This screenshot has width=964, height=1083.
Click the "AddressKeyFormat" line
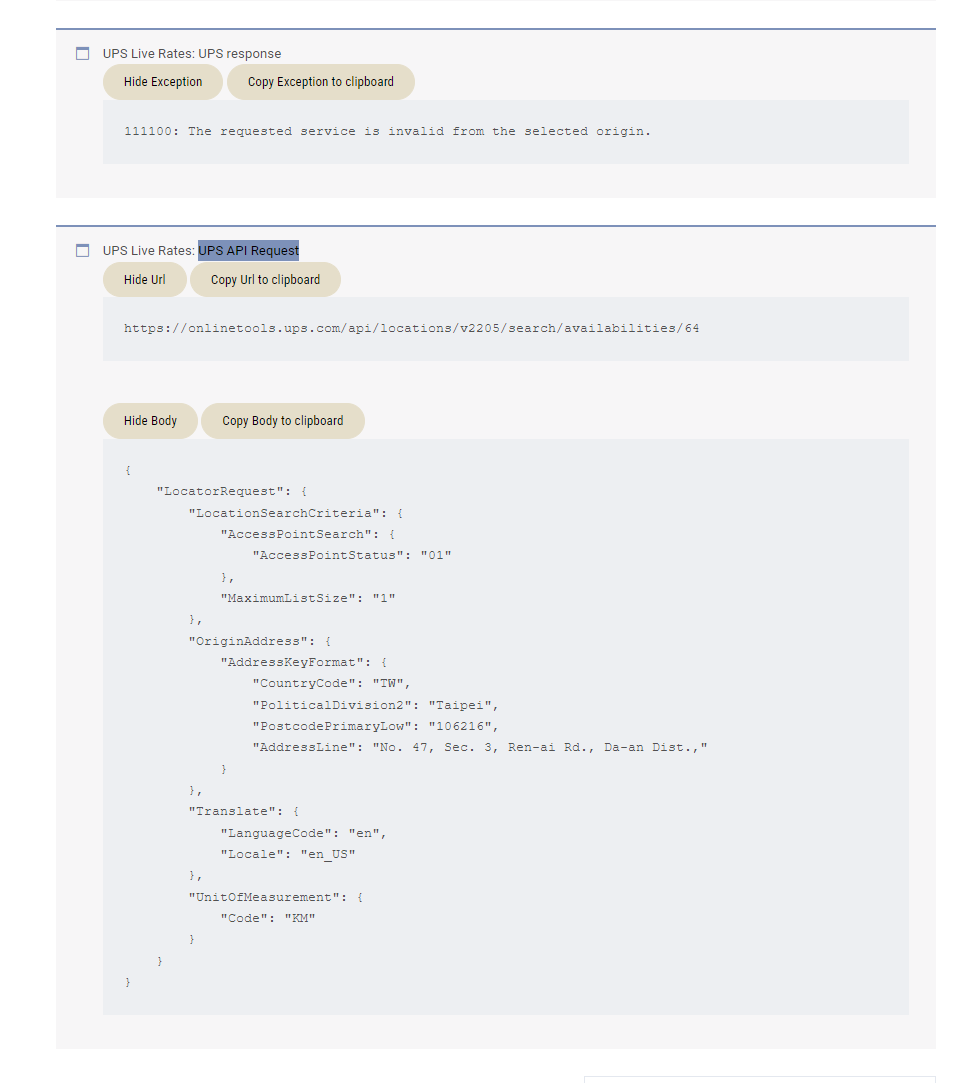[304, 662]
